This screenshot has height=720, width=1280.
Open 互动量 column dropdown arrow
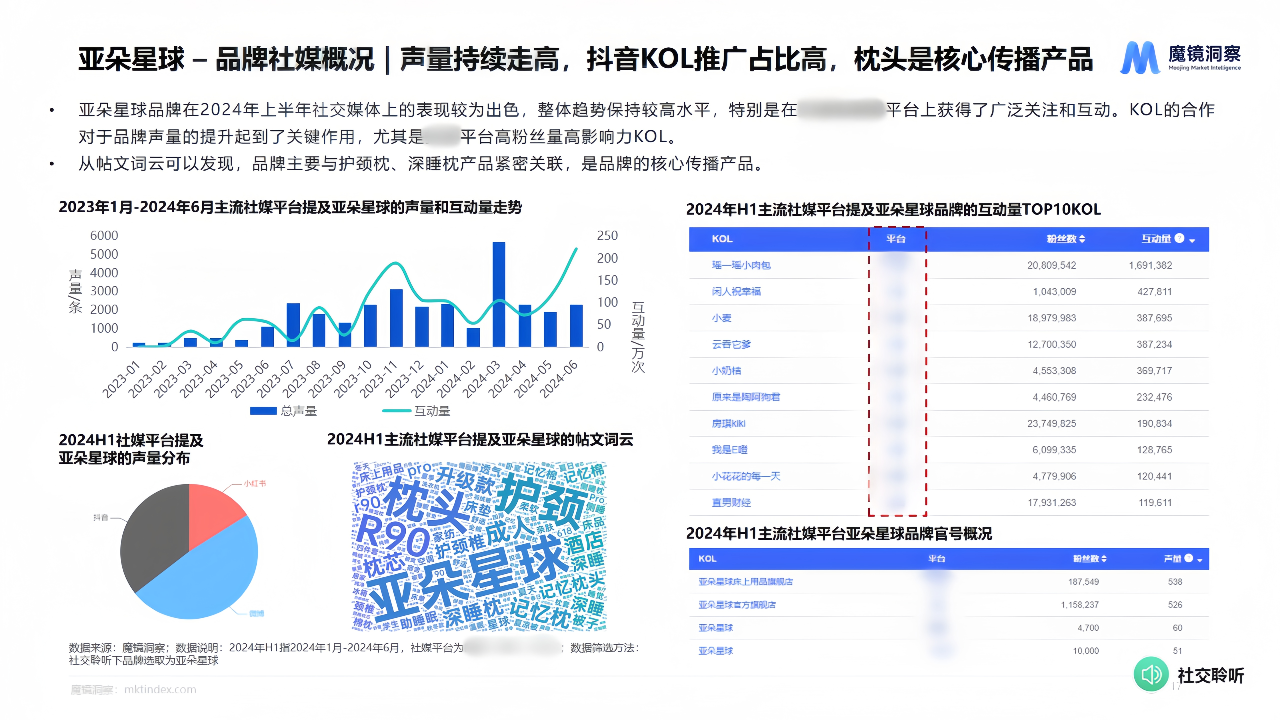(x=1193, y=240)
